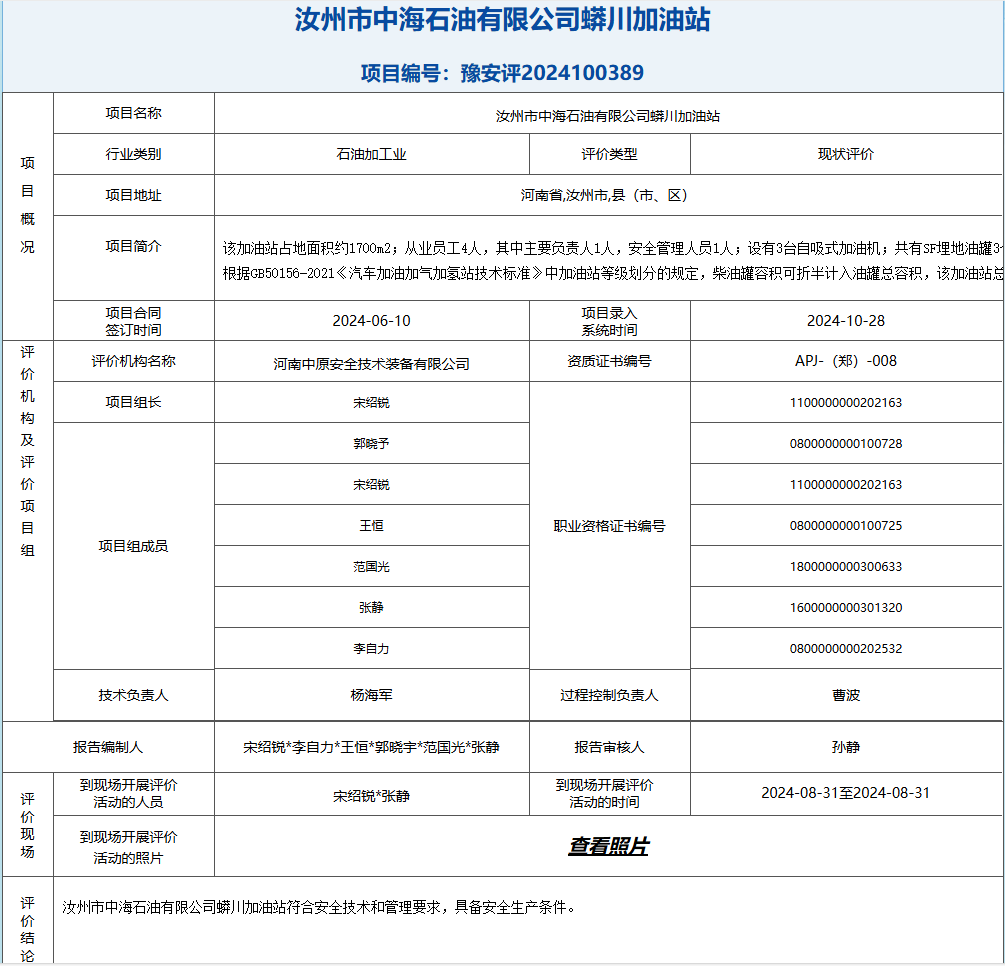The width and height of the screenshot is (1005, 966).
Task: Click the 报告编制人 label
Action: (108, 747)
